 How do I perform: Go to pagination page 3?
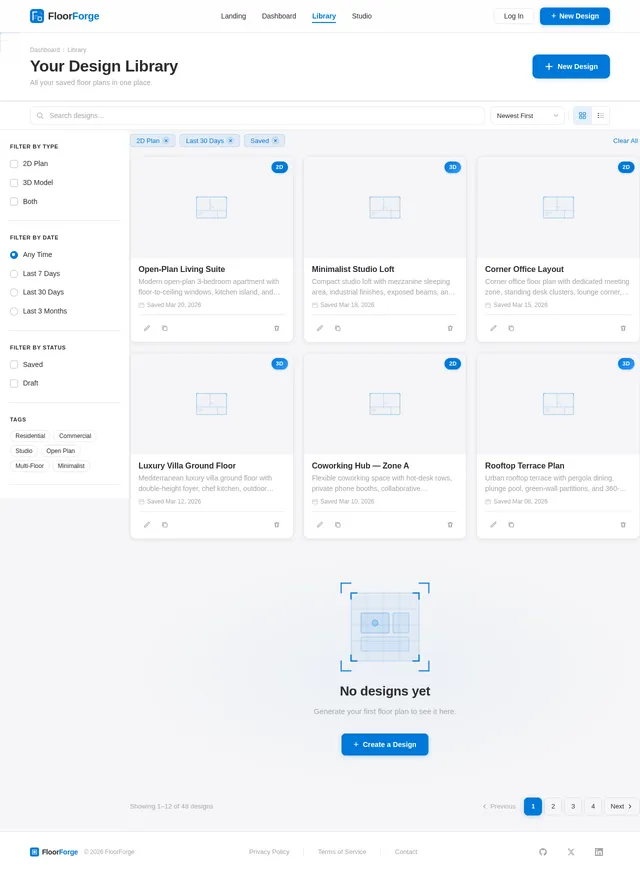click(573, 806)
